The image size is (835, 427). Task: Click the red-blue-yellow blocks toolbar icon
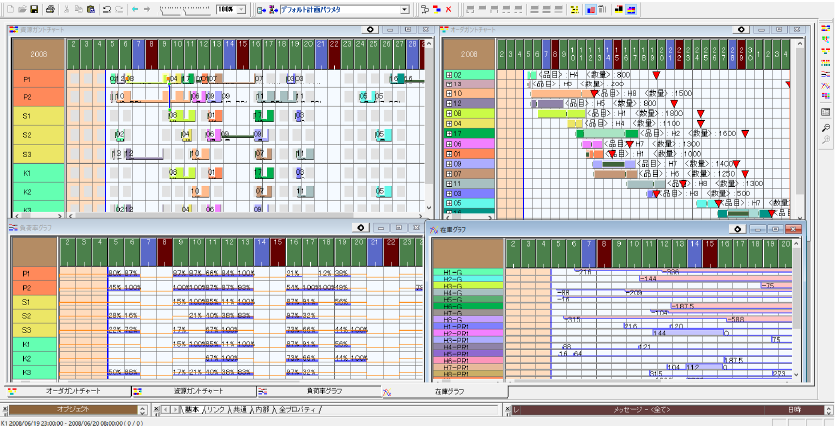(437, 10)
